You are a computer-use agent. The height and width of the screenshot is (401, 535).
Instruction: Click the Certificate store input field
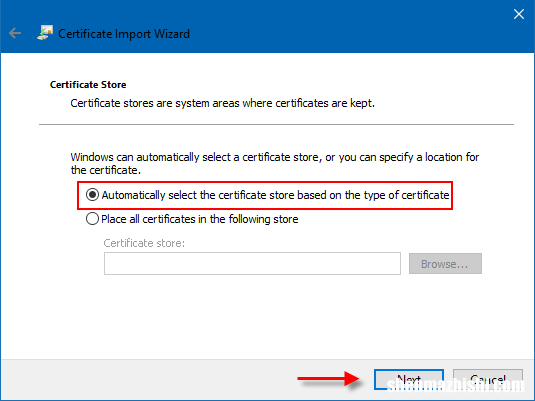(252, 263)
